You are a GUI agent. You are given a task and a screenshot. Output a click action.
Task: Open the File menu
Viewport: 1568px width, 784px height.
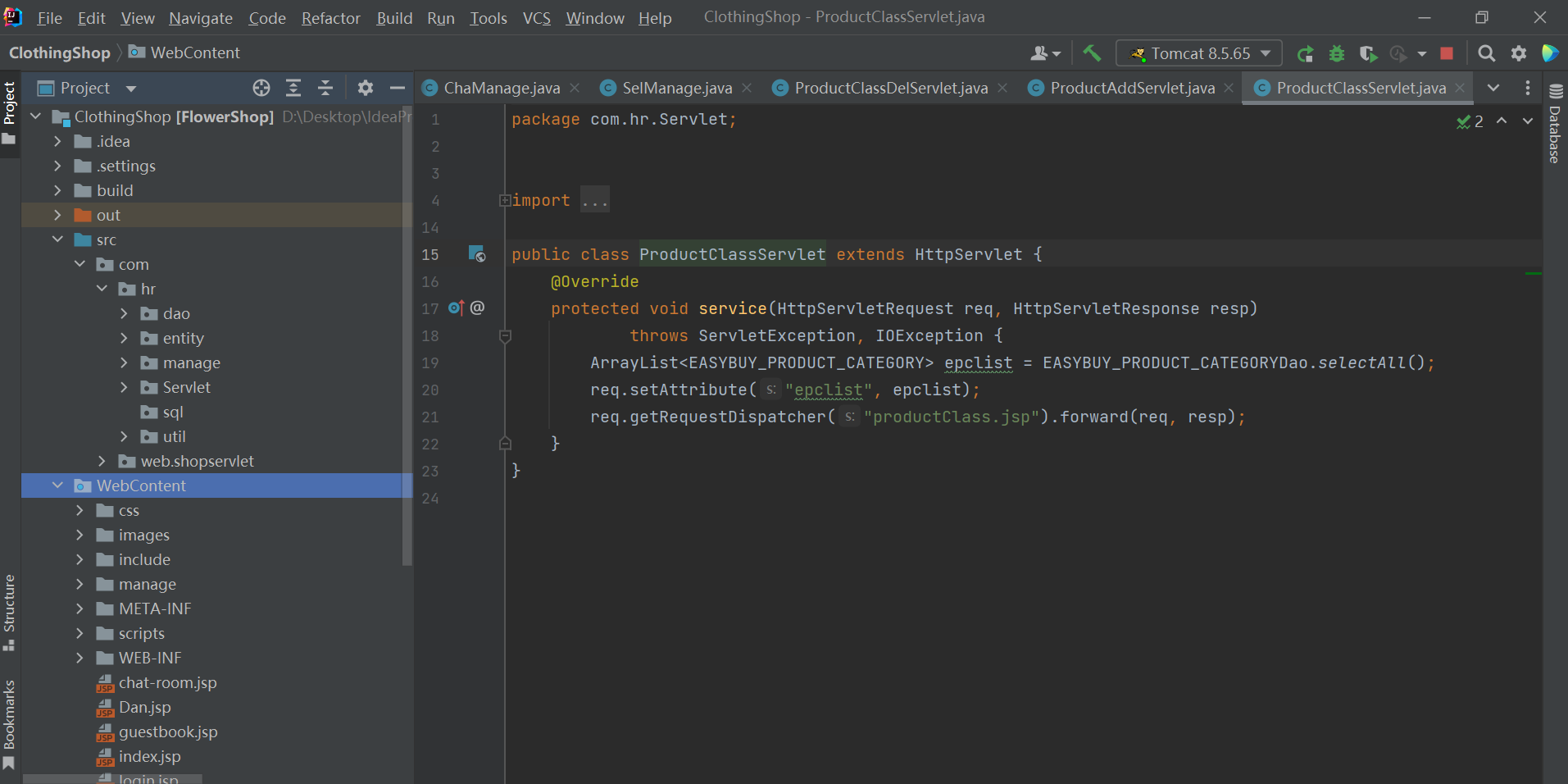[x=49, y=18]
